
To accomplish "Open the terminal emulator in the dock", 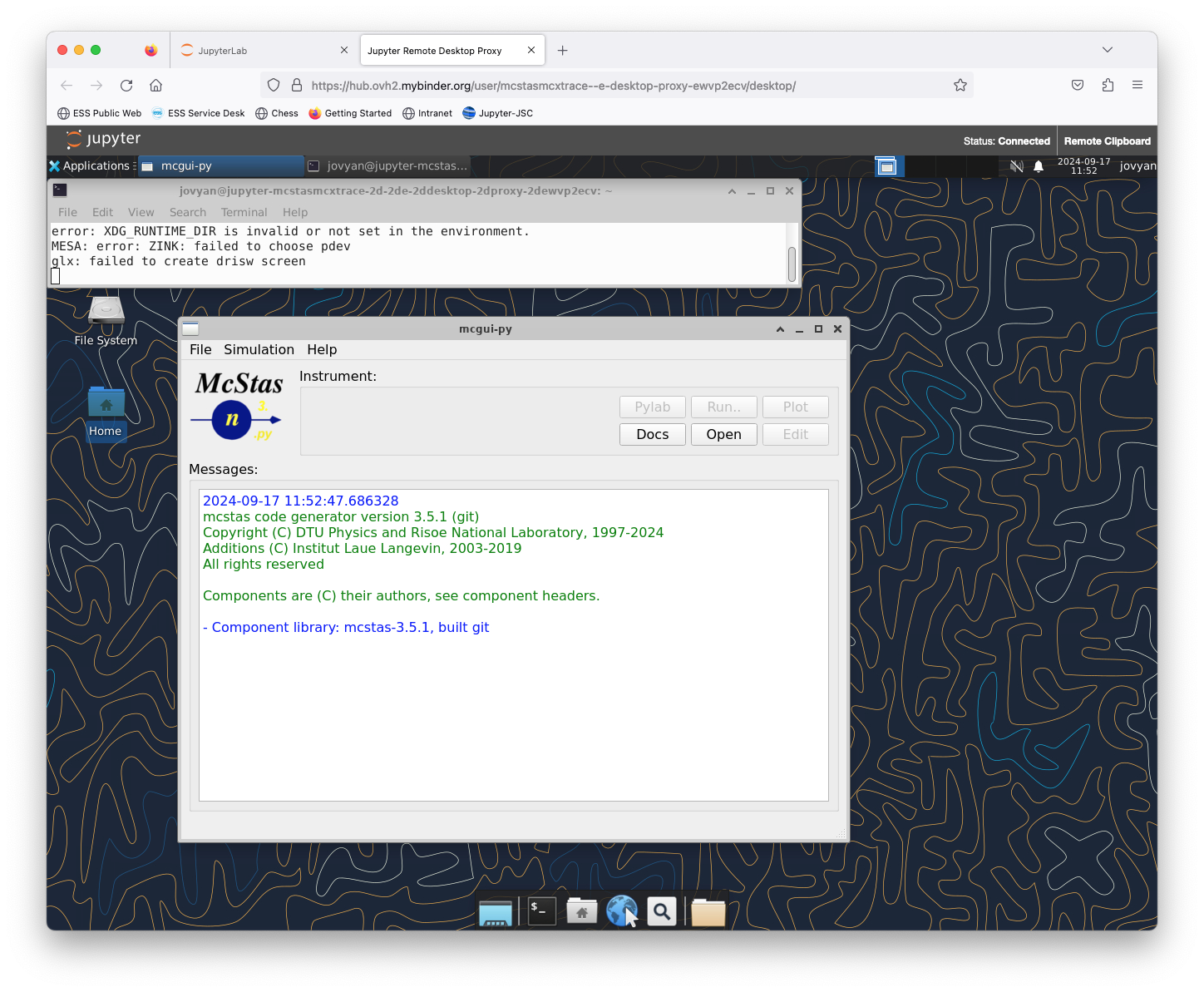I will click(542, 911).
